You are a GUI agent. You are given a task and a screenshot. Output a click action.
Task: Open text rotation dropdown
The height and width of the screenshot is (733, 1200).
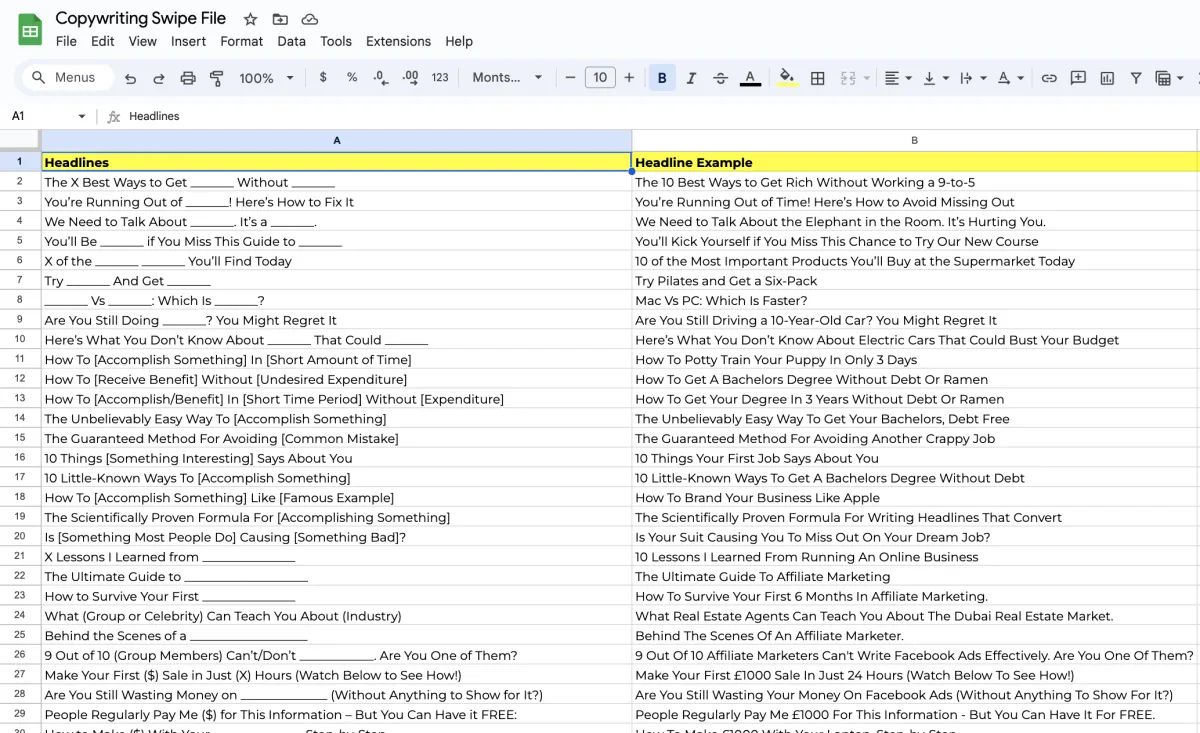tap(1010, 78)
